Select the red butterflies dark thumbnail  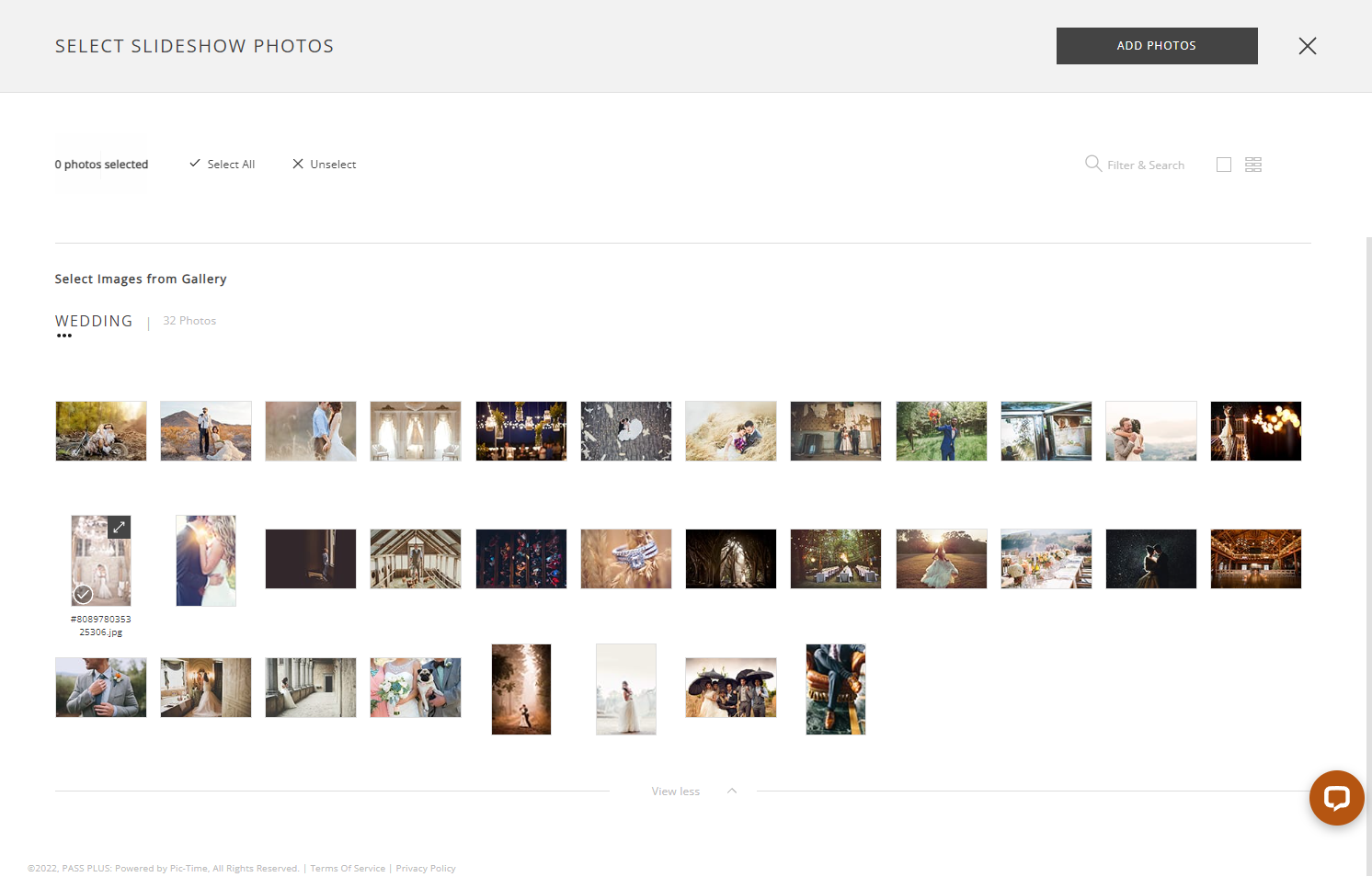(x=521, y=559)
